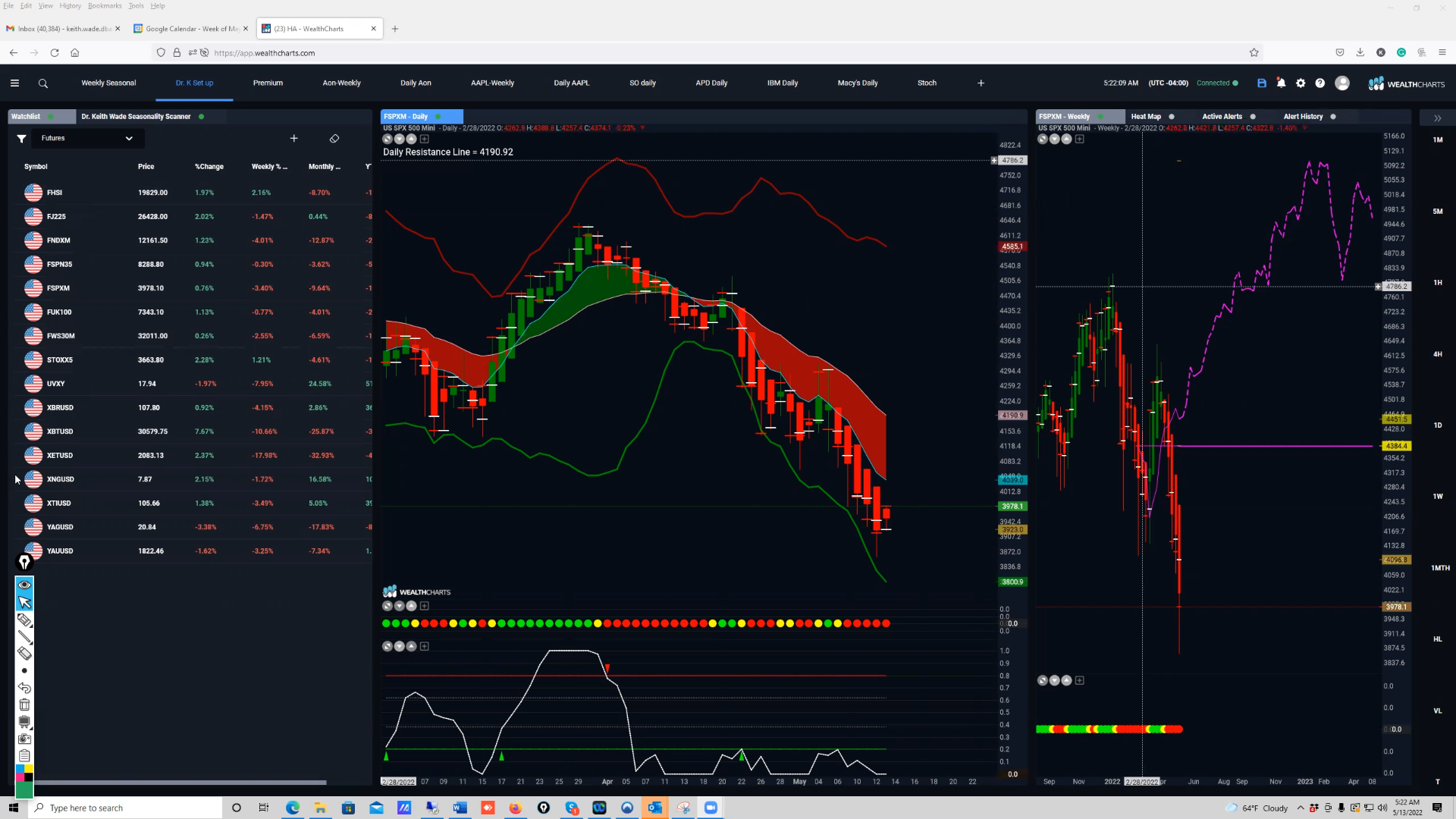This screenshot has height=819, width=1456.
Task: Open the clipboard notes tool
Action: (24, 755)
